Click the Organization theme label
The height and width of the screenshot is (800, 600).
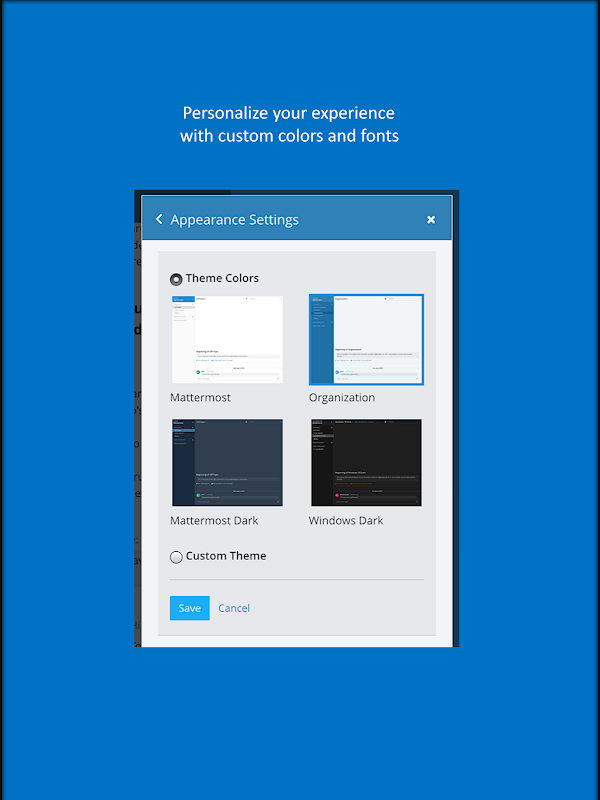[342, 397]
